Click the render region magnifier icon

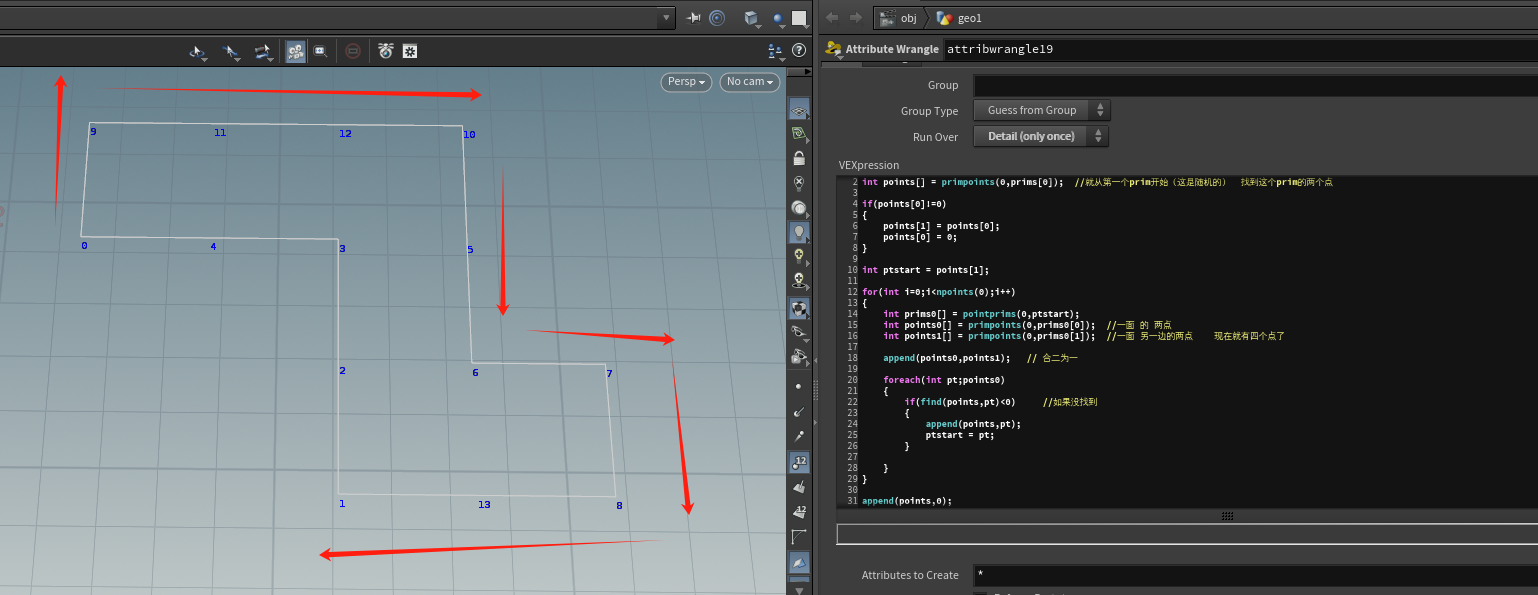pos(320,51)
